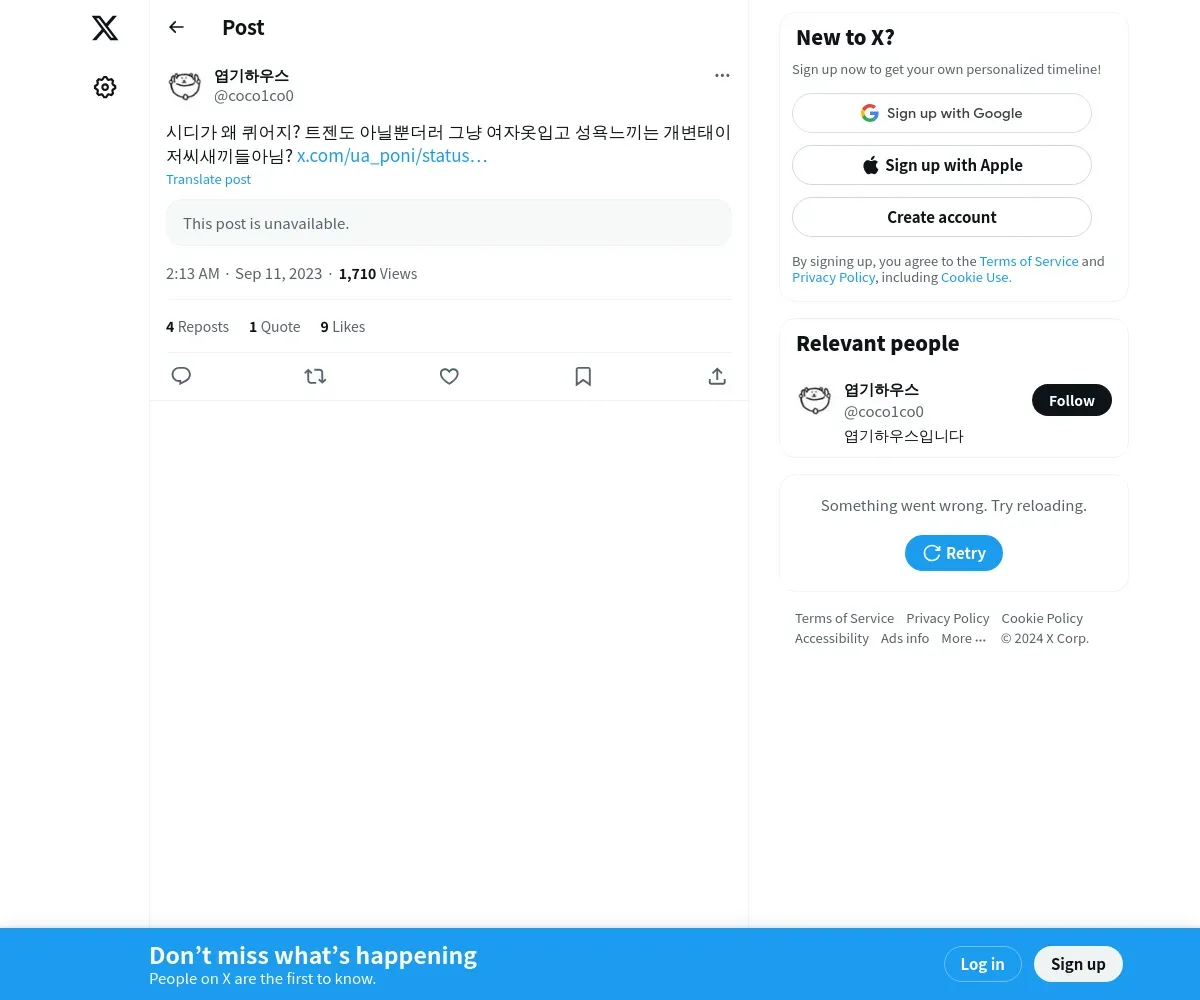Click the post author's avatar
Viewport: 1200px width, 1000px height.
pos(185,86)
